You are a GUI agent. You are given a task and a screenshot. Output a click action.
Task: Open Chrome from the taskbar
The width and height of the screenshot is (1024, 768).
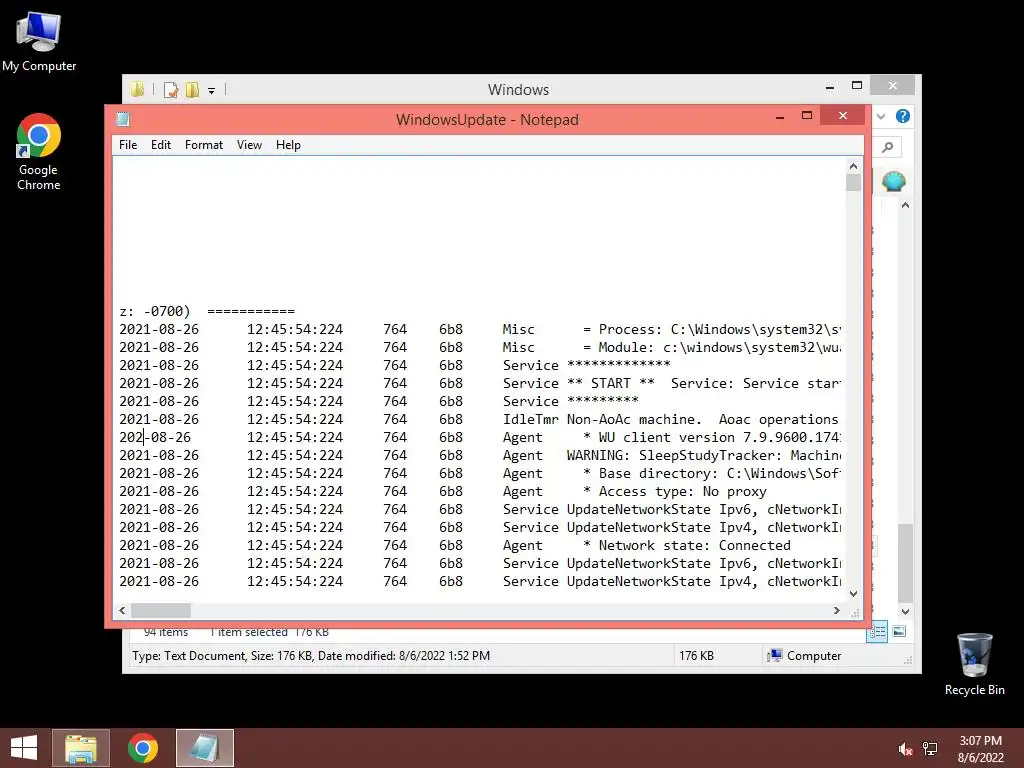[143, 748]
